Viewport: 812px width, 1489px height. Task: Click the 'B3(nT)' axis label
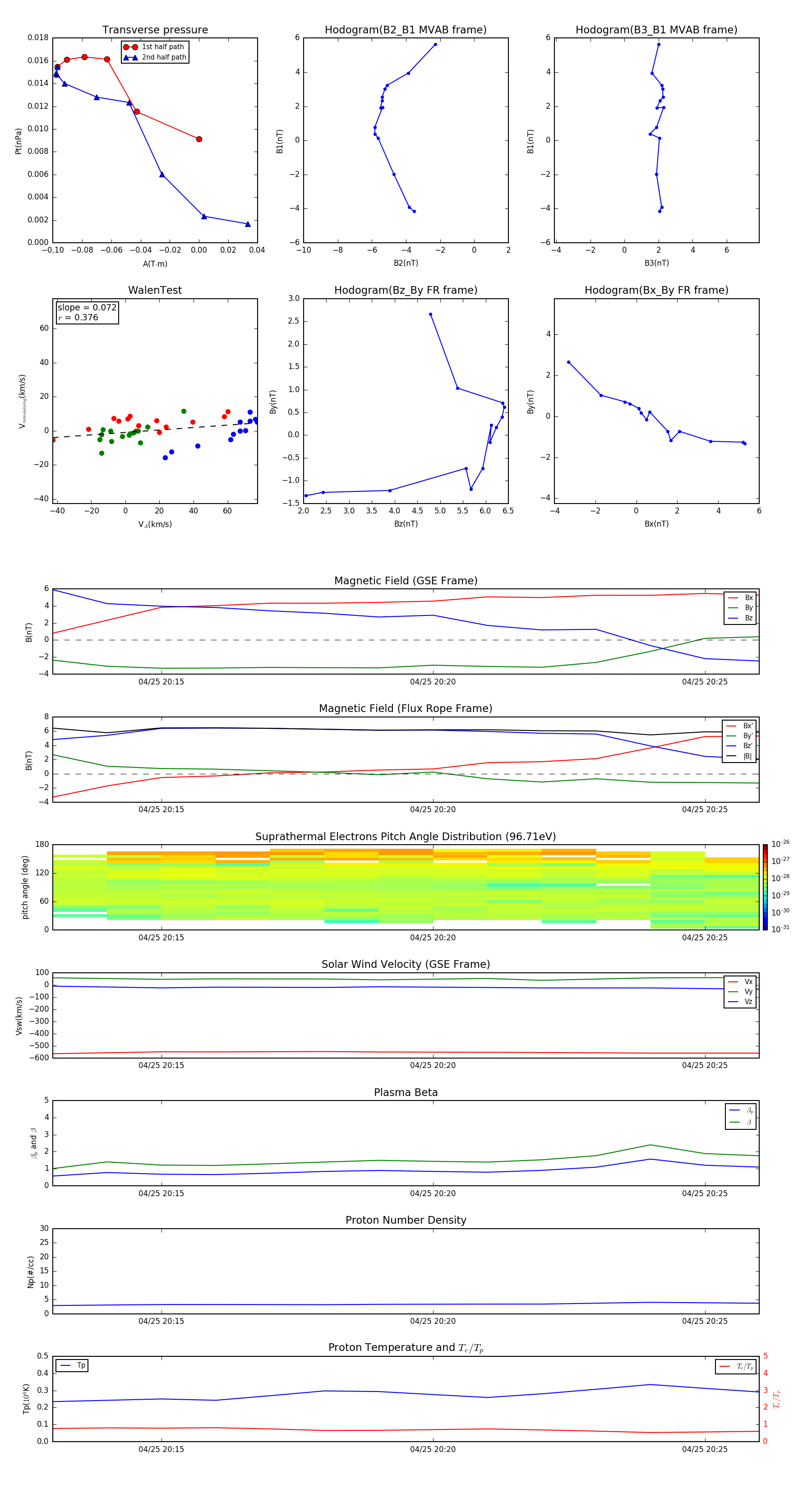pos(656,263)
